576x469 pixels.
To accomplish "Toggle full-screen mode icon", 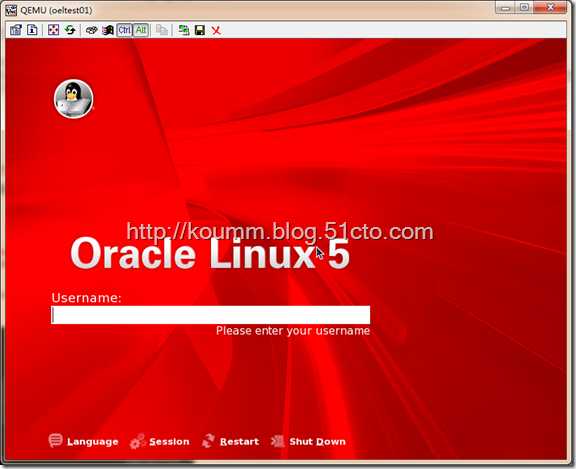I will pos(54,30).
